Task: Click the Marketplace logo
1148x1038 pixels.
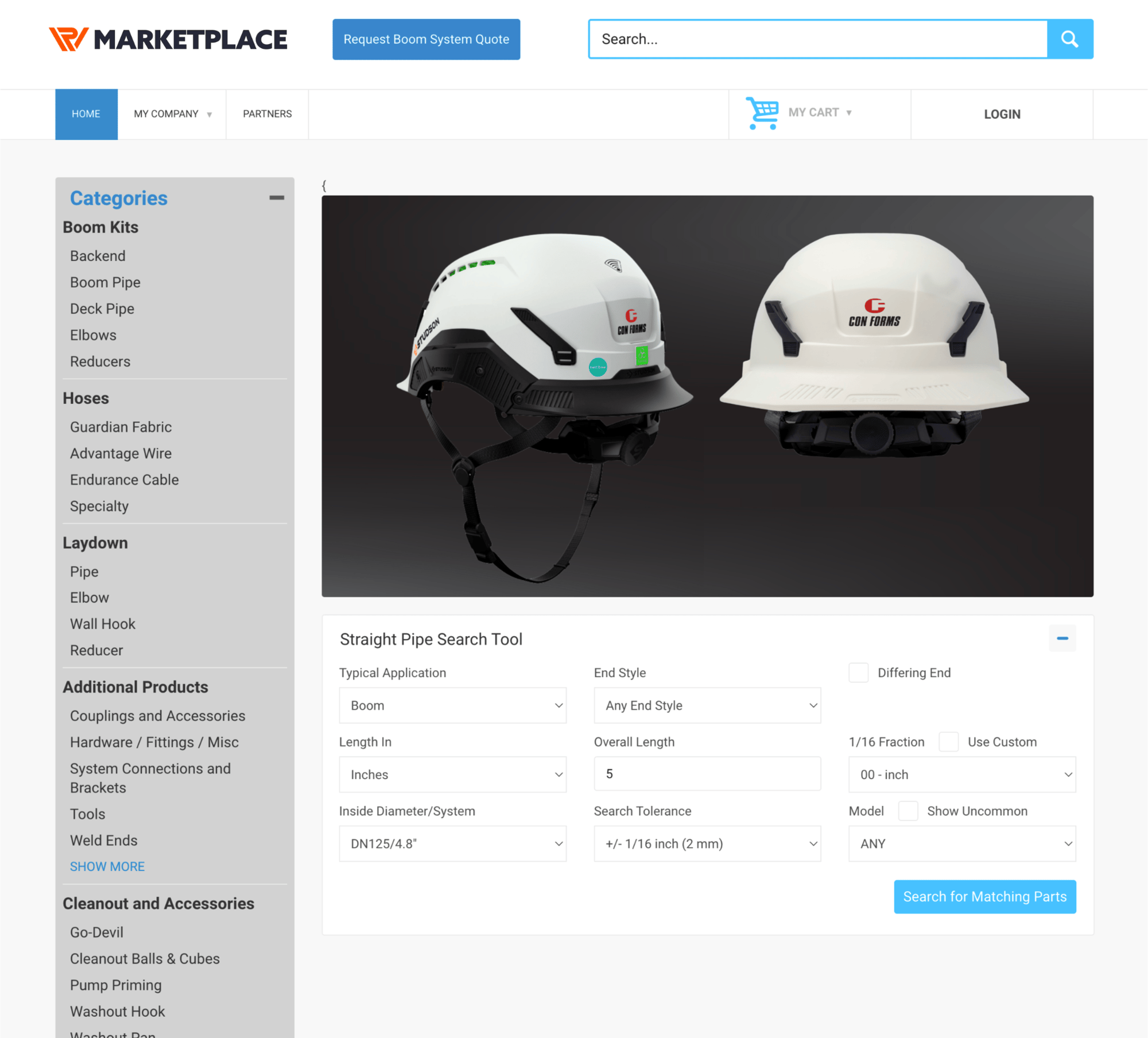Action: click(168, 39)
